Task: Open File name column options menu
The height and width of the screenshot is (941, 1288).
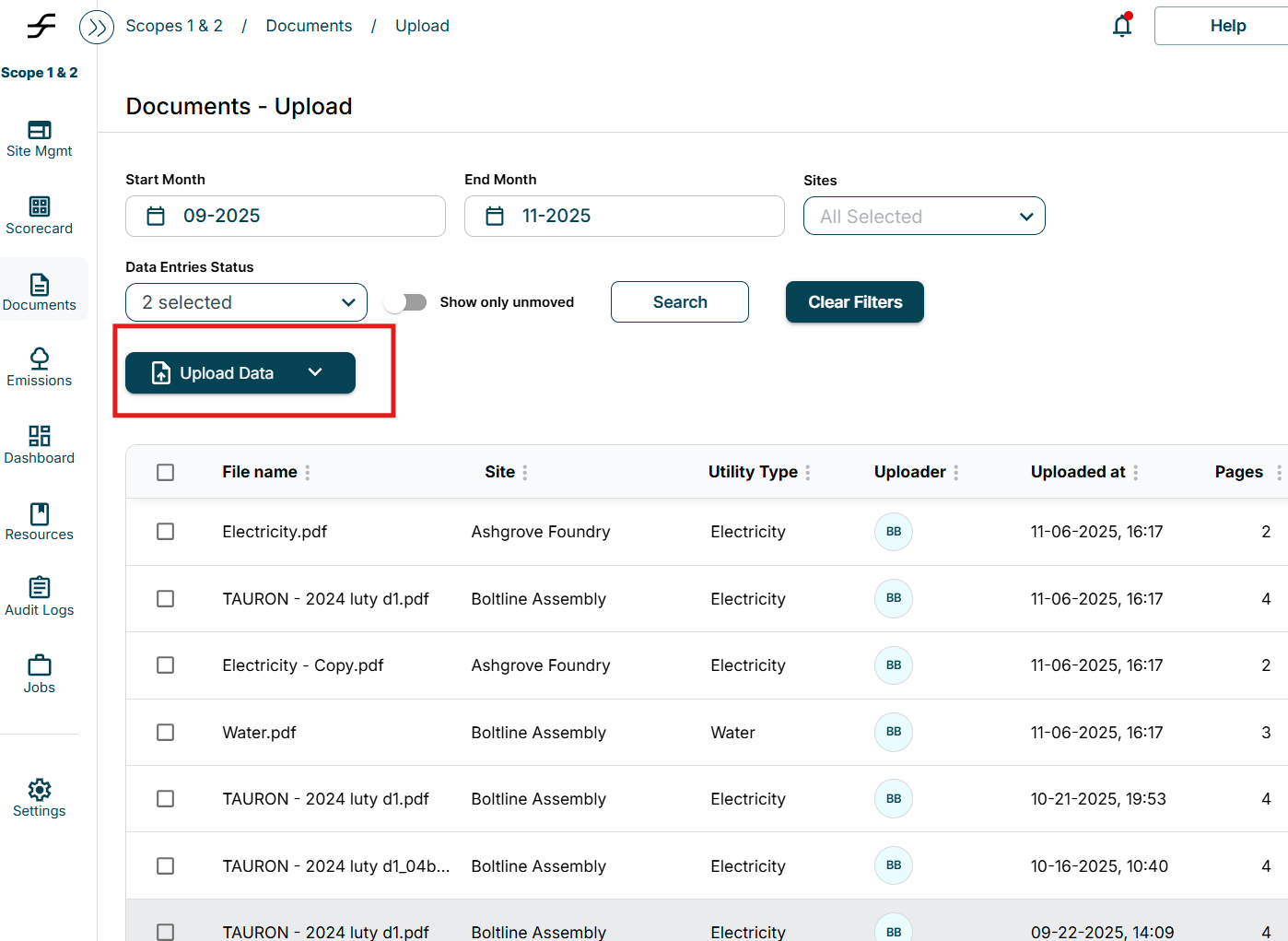Action: 308,473
